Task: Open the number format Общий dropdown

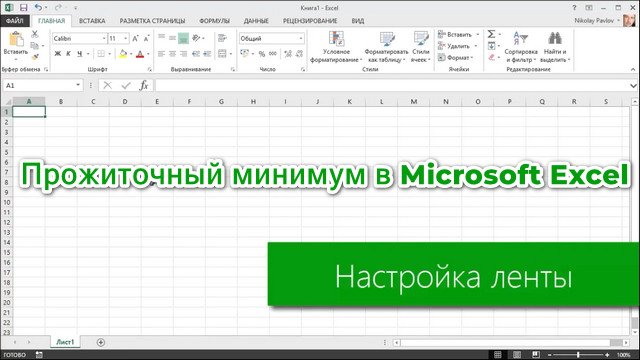Action: [301, 38]
